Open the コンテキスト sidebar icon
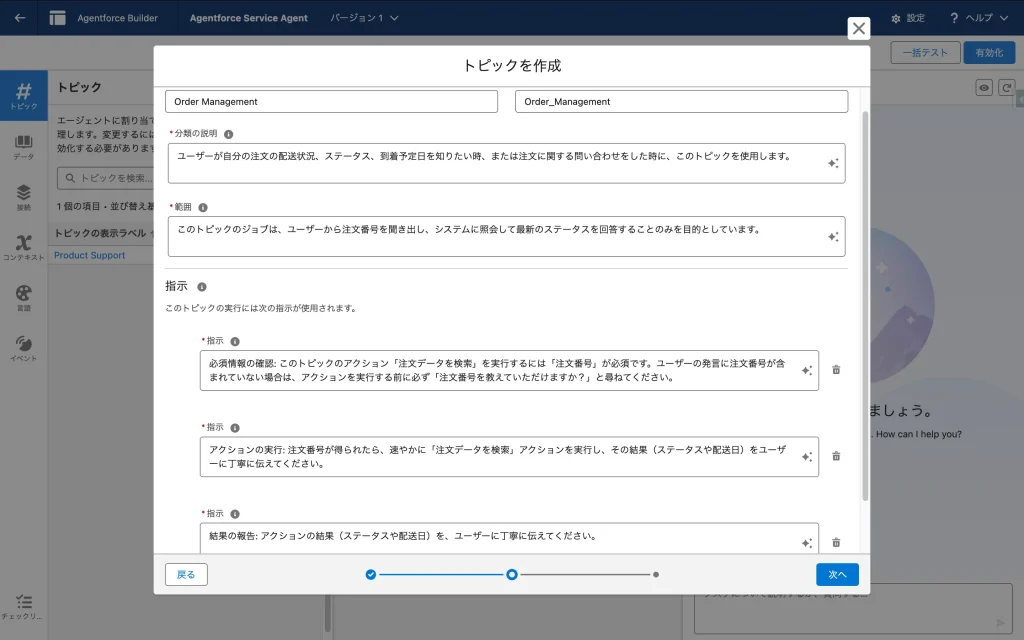Viewport: 1024px width, 640px height. tap(23, 247)
